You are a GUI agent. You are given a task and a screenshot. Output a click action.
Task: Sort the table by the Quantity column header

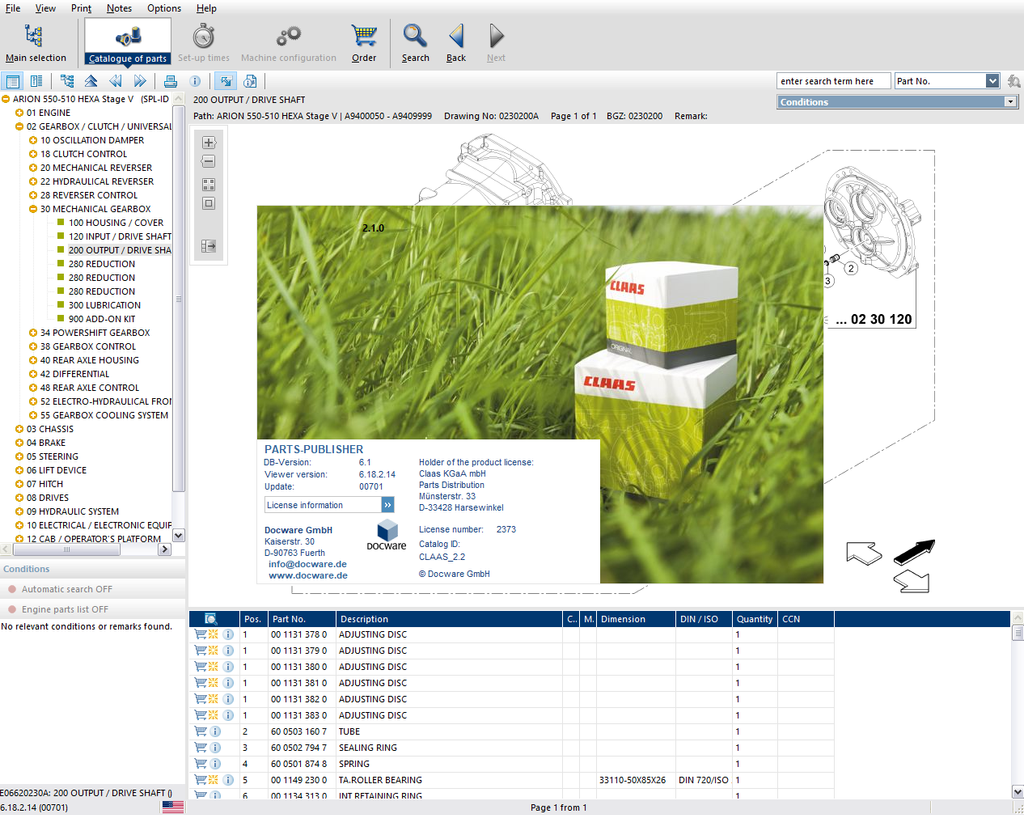point(754,619)
